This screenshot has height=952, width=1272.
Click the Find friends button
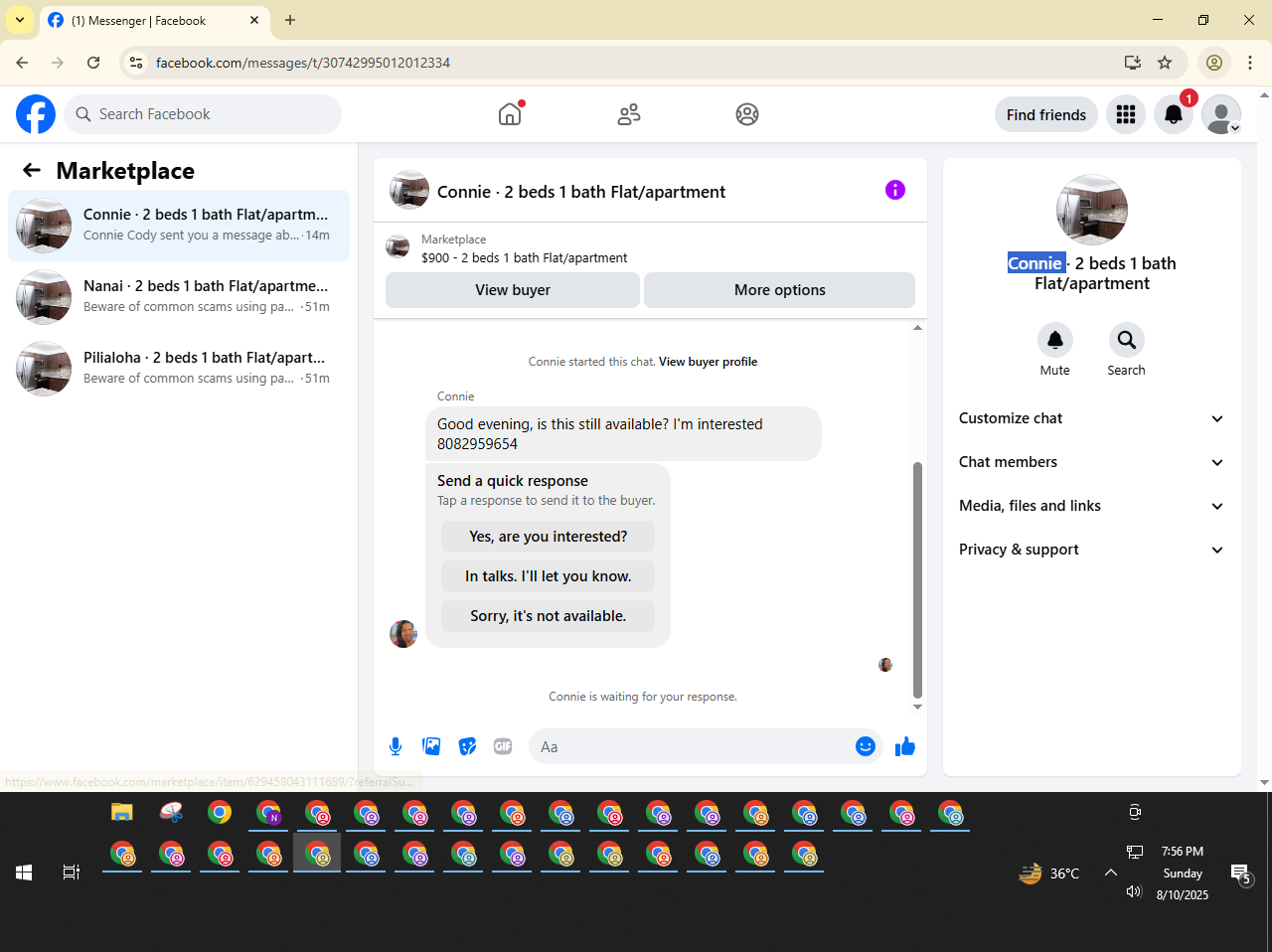[1046, 114]
